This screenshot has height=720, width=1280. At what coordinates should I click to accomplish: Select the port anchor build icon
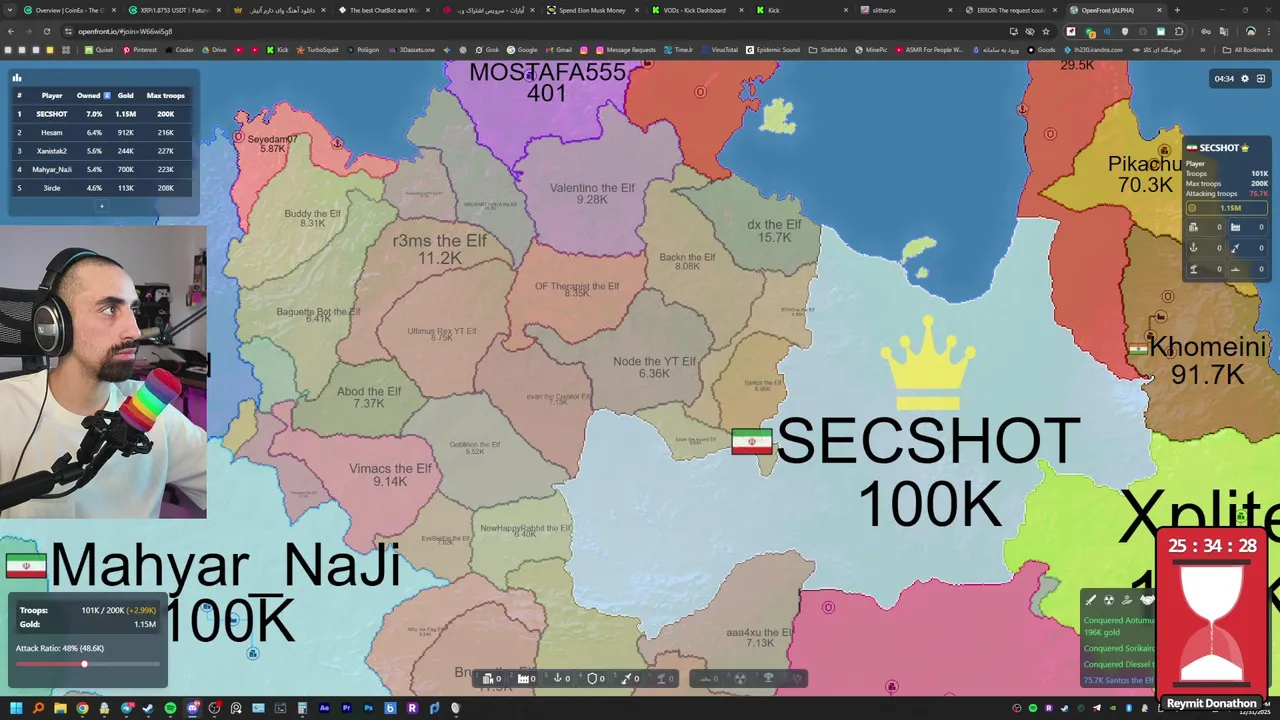[557, 679]
